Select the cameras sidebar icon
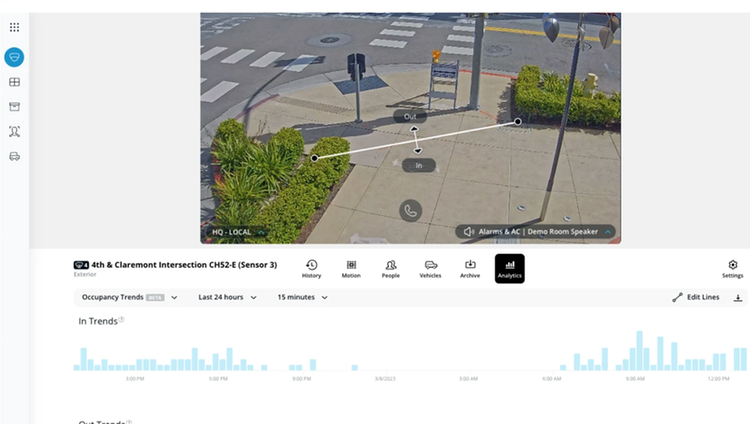Image resolution: width=750 pixels, height=424 pixels. click(14, 57)
